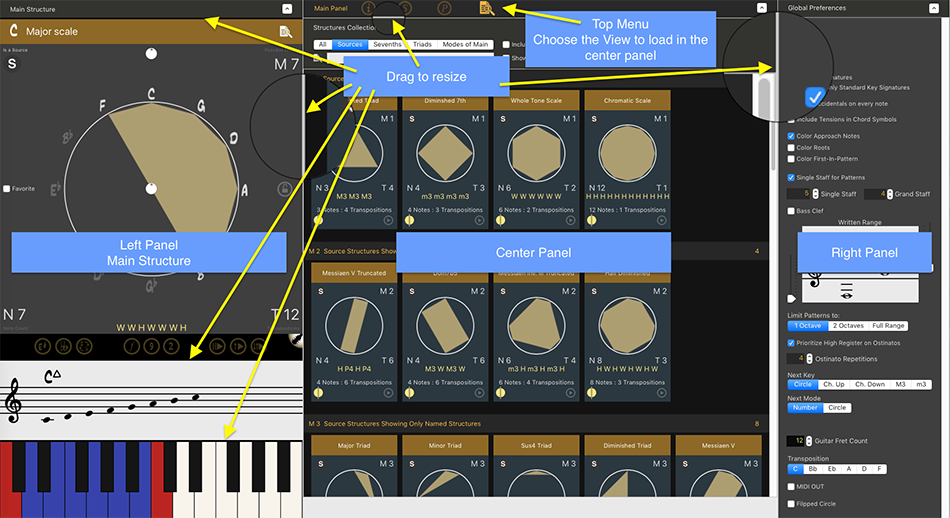Enable Color First-In-Pattern checkbox
This screenshot has height=518, width=950.
coord(791,159)
